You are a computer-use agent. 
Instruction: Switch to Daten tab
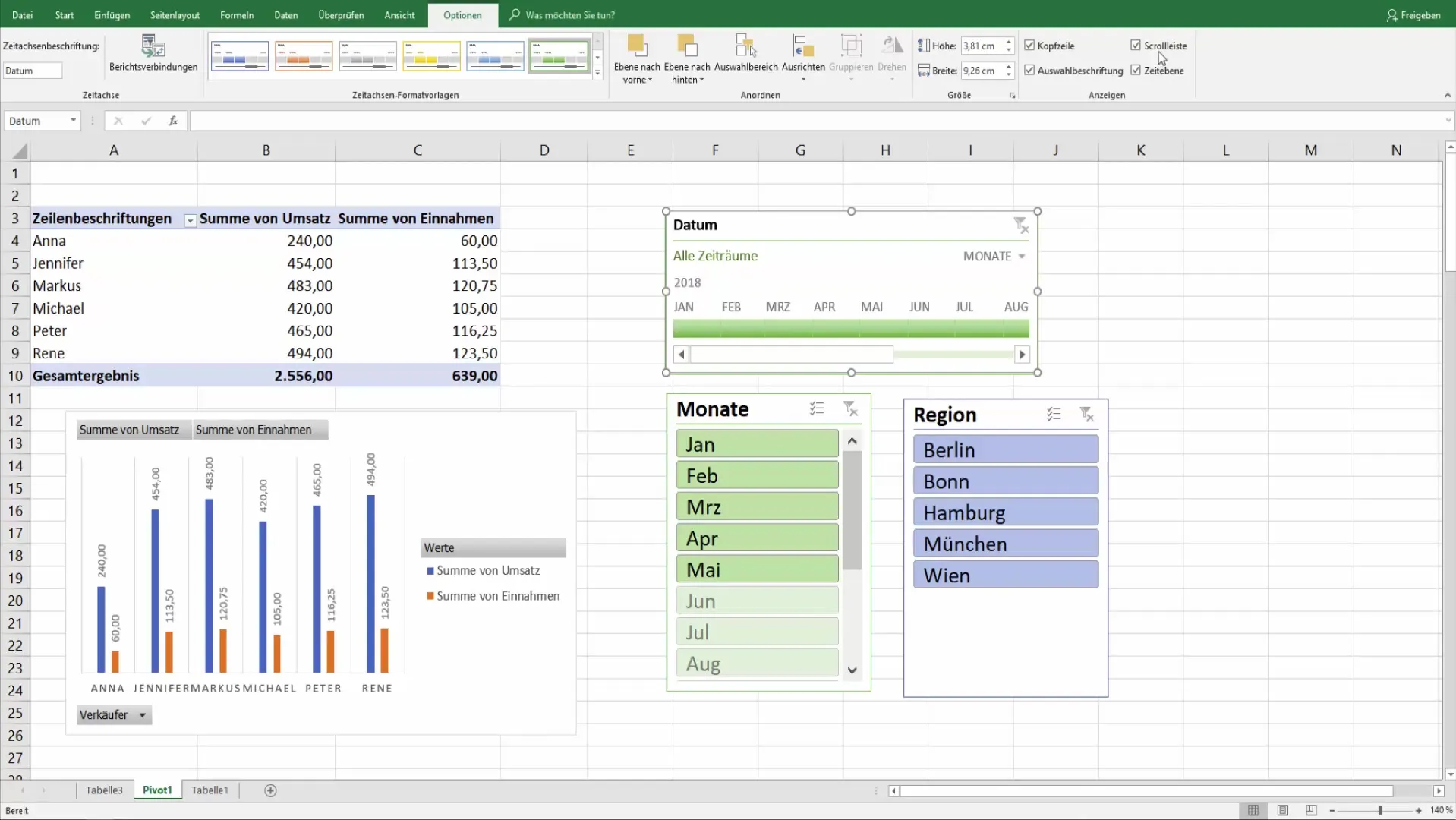click(x=285, y=15)
